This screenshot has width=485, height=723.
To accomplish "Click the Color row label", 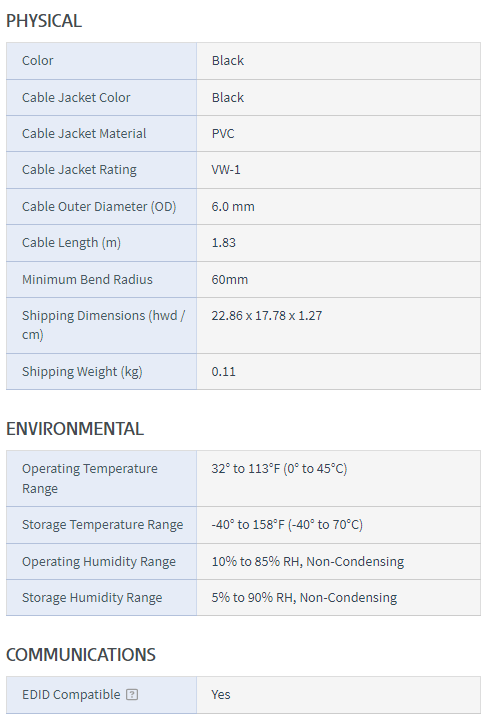I will click(x=38, y=60).
